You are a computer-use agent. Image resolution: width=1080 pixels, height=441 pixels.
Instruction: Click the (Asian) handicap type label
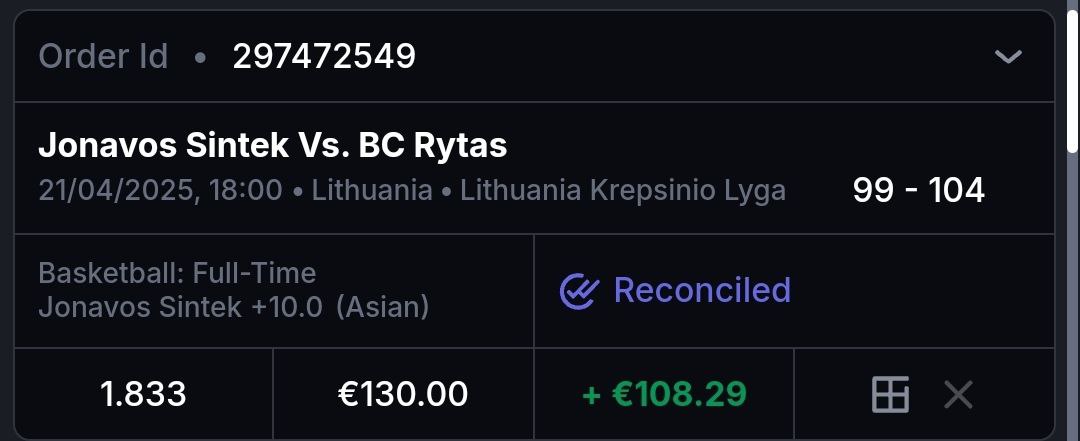[382, 306]
